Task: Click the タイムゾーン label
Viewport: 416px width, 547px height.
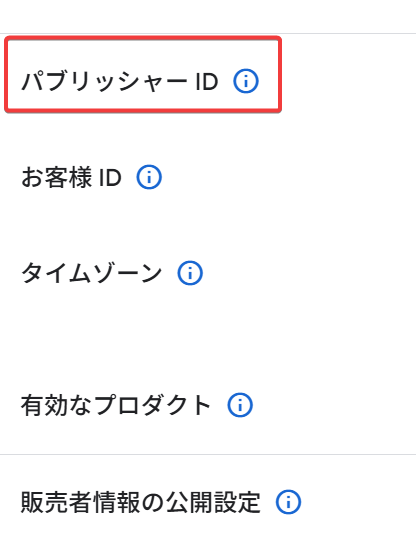Action: point(91,273)
